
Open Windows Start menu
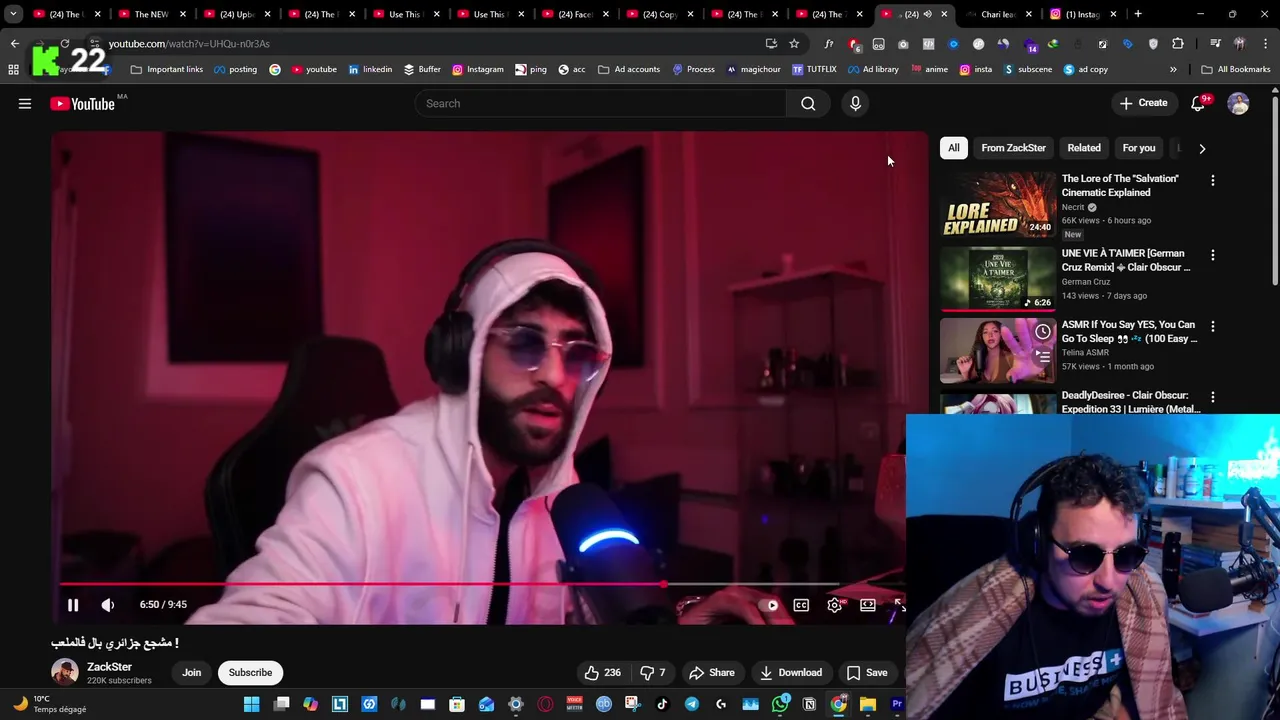tap(252, 704)
